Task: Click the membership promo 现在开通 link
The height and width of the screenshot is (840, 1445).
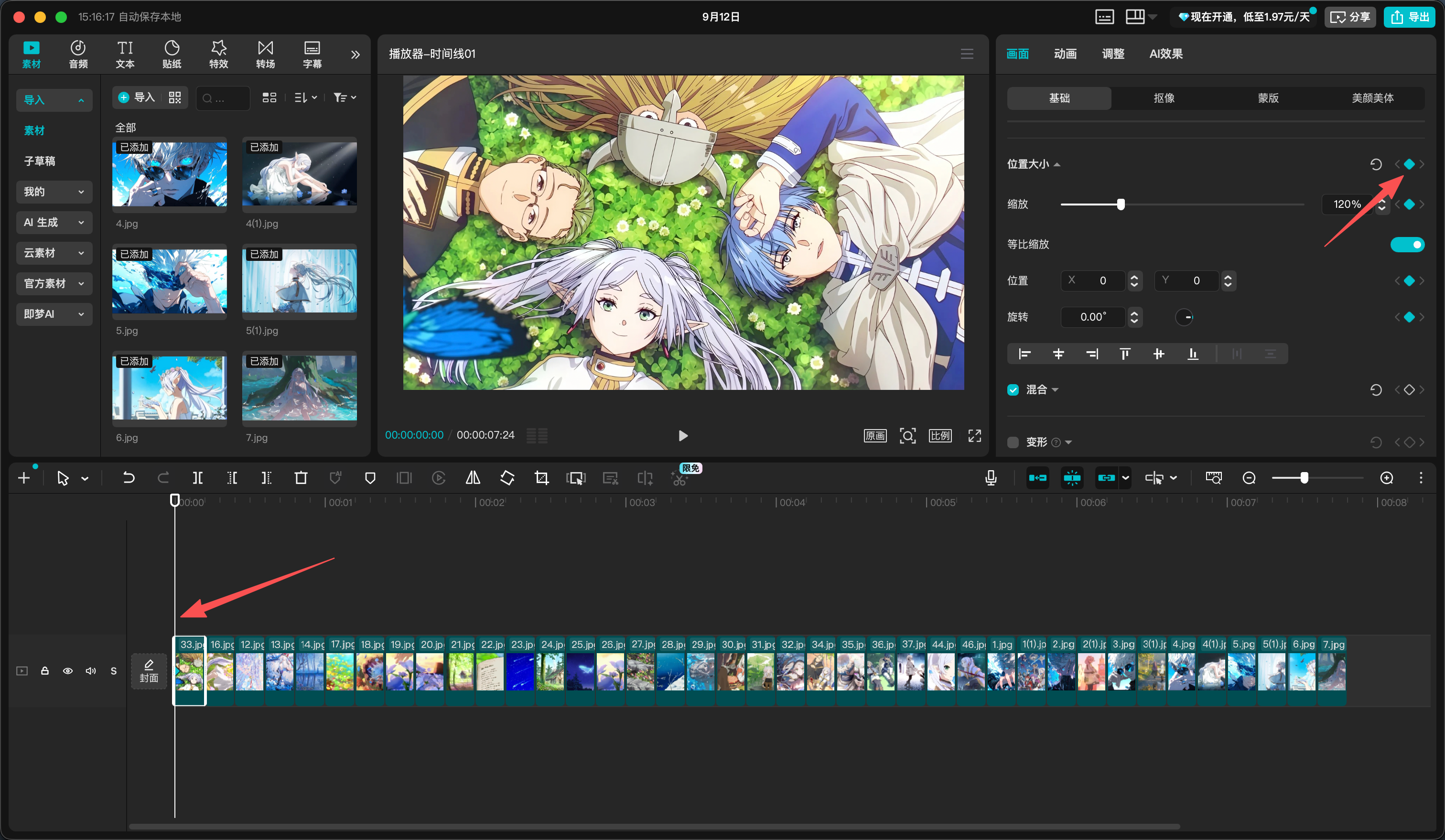Action: 1245,17
